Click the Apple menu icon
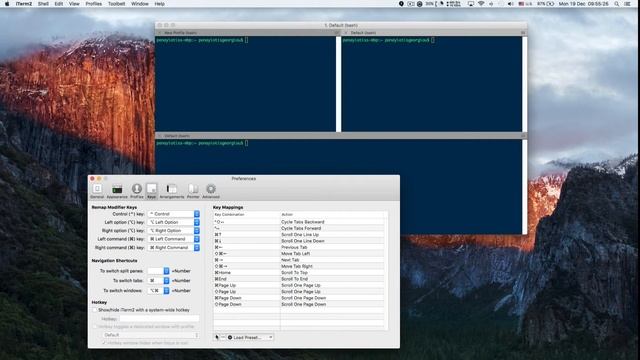Screen dimensions: 640x360 [x=7, y=4]
